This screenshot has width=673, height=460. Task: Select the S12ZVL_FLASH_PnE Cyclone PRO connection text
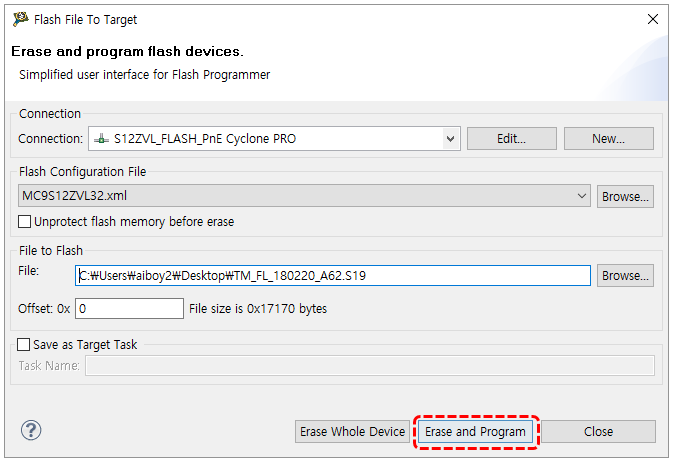point(205,139)
